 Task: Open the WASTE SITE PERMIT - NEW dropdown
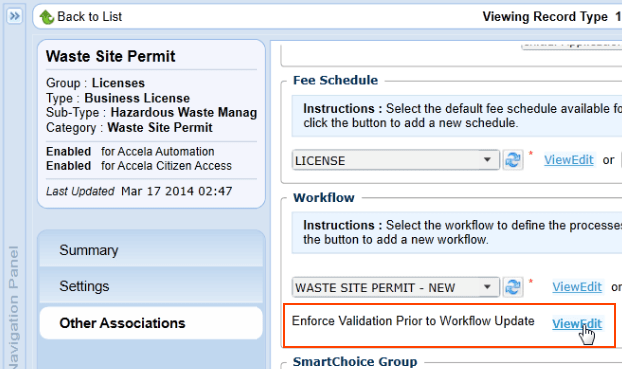pyautogui.click(x=395, y=287)
